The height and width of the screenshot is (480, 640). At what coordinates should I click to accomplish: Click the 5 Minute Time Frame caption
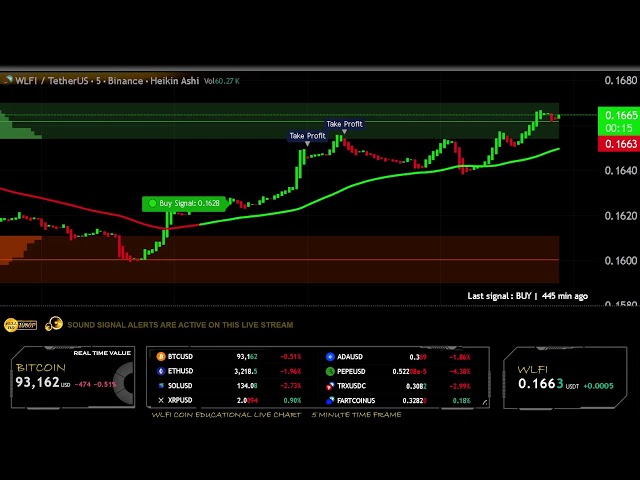356,415
